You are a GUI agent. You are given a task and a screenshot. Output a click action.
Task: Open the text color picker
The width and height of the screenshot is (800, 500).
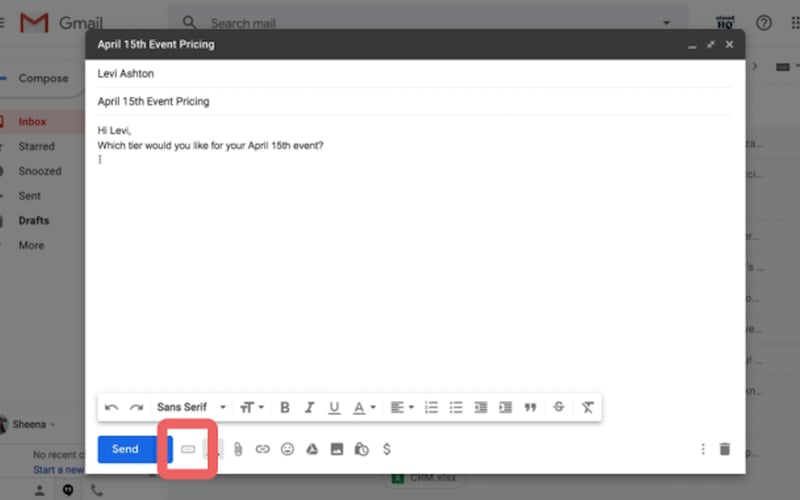364,408
